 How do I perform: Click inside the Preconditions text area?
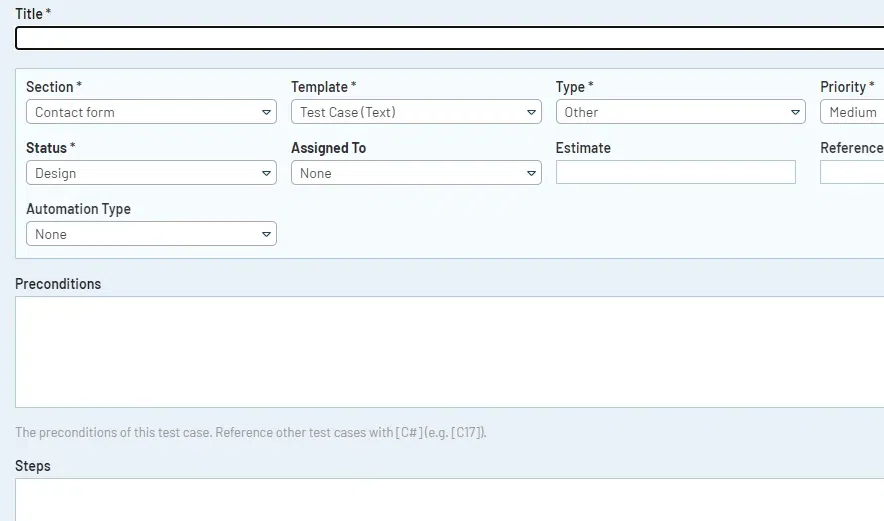[x=450, y=351]
